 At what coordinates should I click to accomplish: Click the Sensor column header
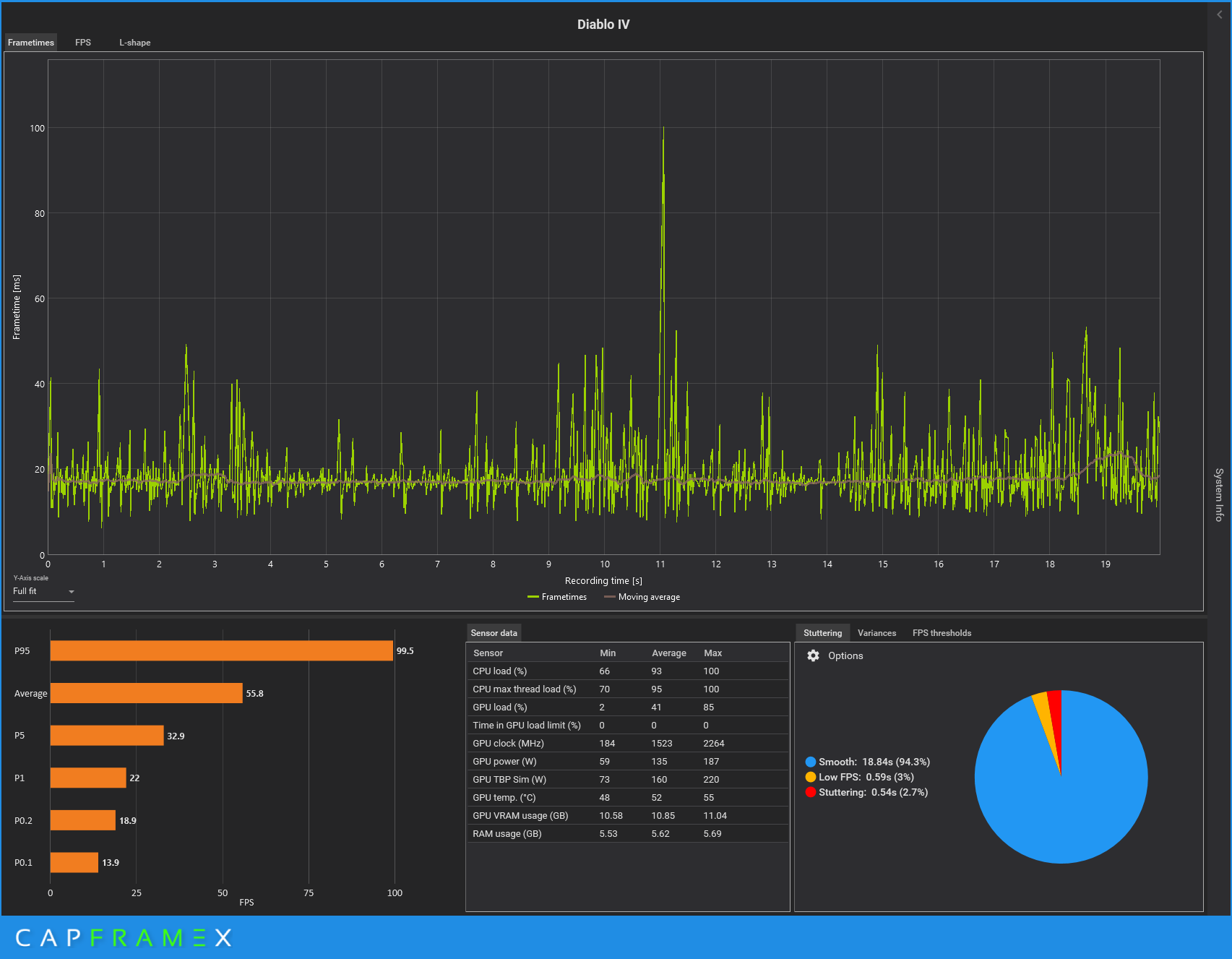click(x=488, y=653)
